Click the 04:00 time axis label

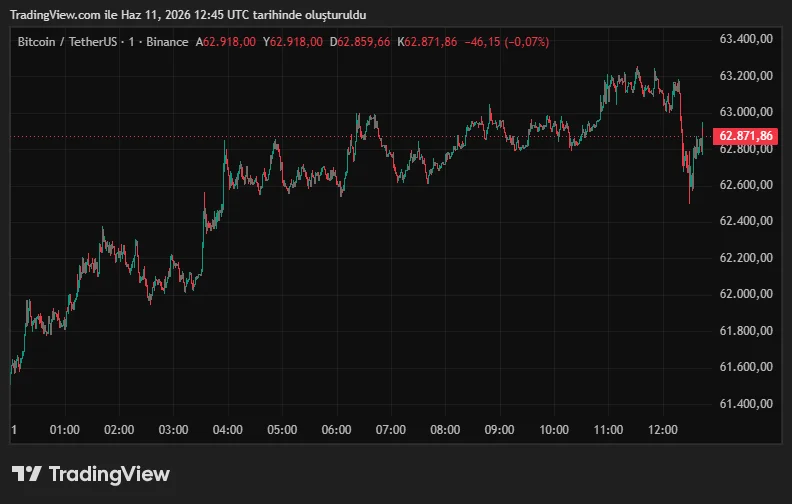pyautogui.click(x=228, y=430)
